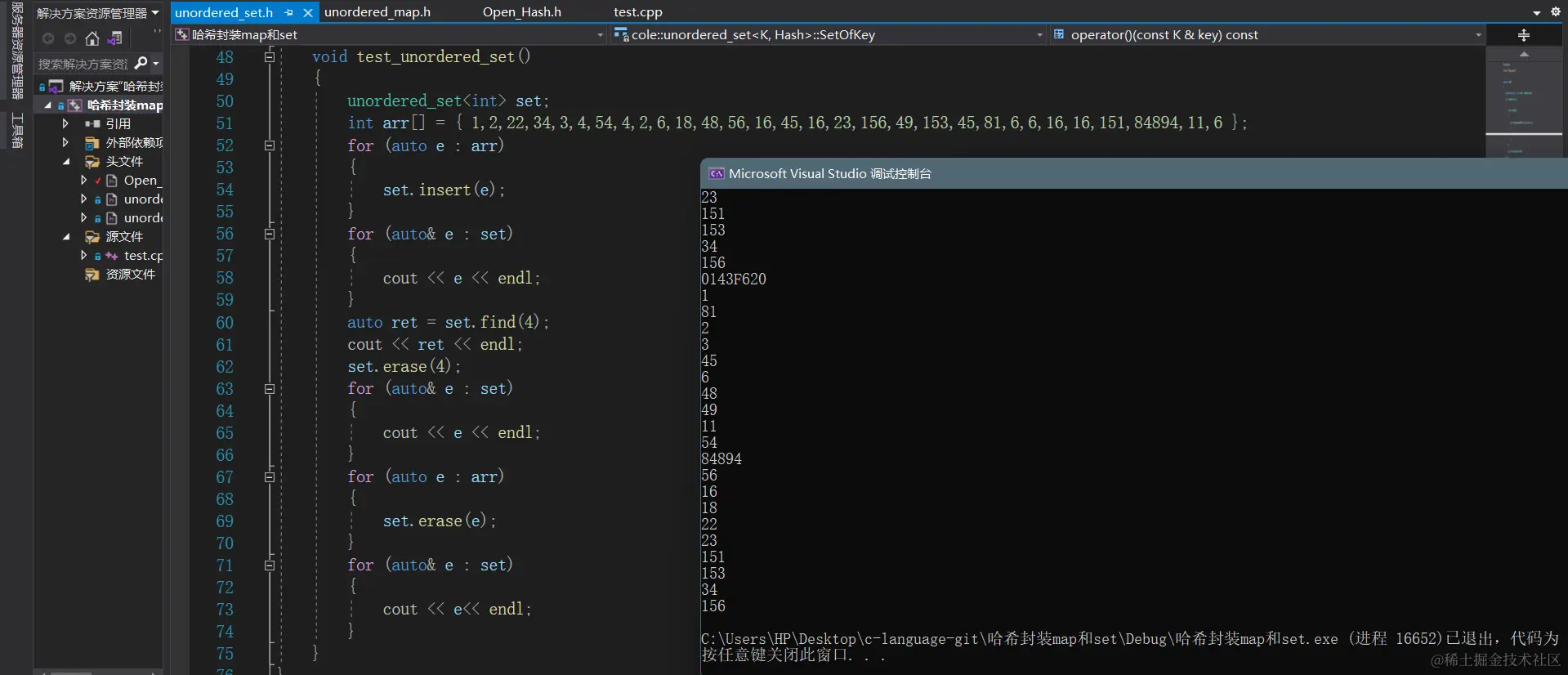Click the magnifier search icon in Solution Explorer
1568x675 pixels.
click(141, 63)
